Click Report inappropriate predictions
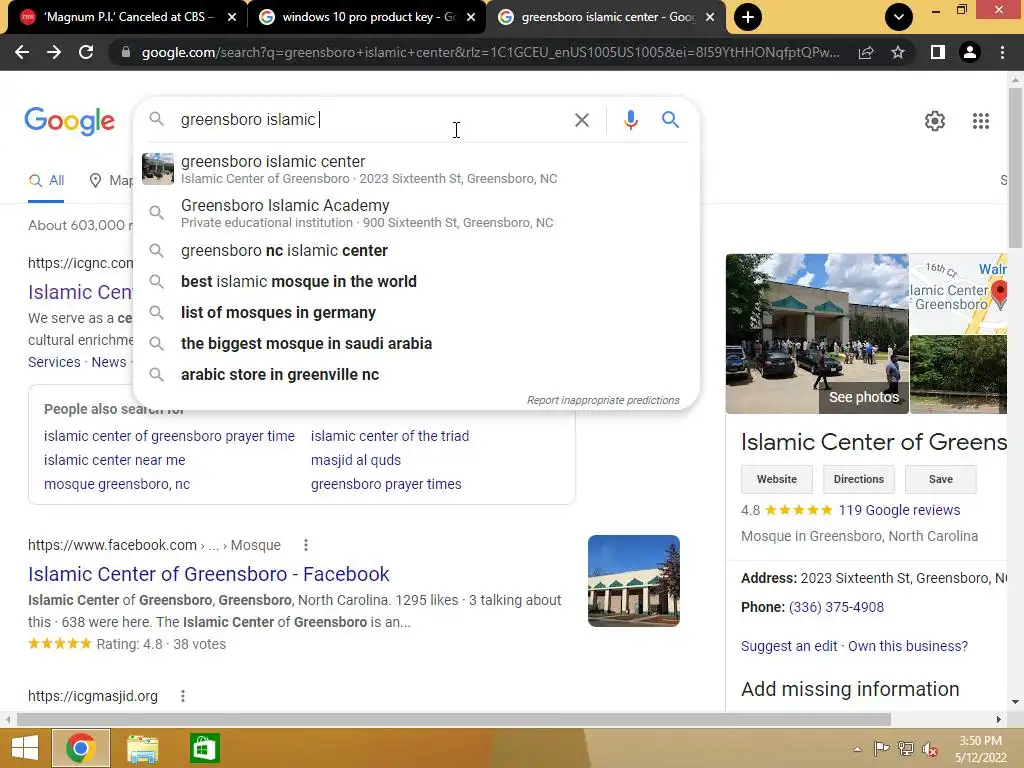This screenshot has width=1024, height=768. click(x=603, y=400)
